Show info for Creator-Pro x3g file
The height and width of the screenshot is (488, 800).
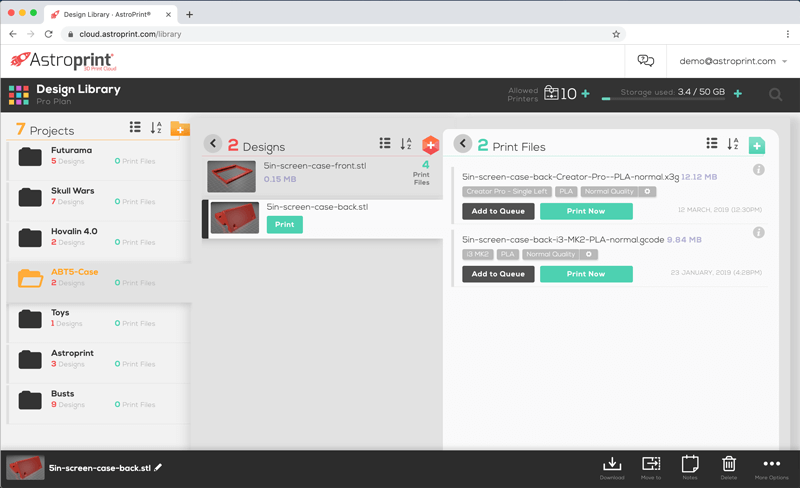759,169
